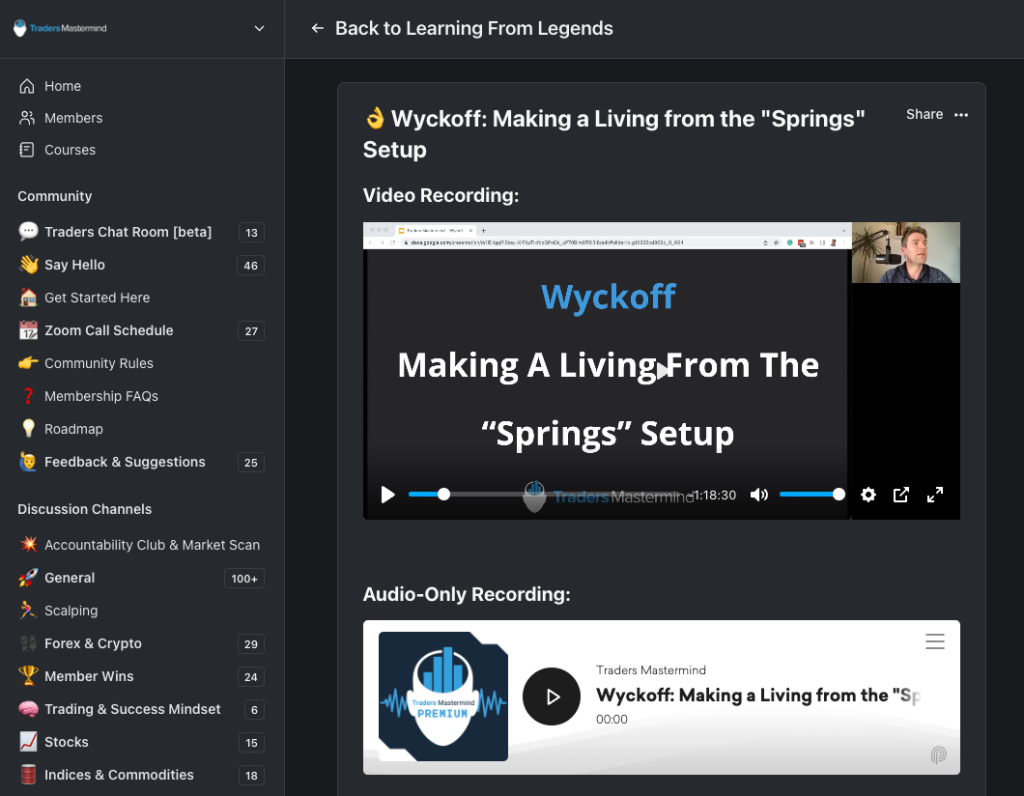Viewport: 1024px width, 796px height.
Task: Open the Forex & Crypto channel
Action: coord(90,643)
